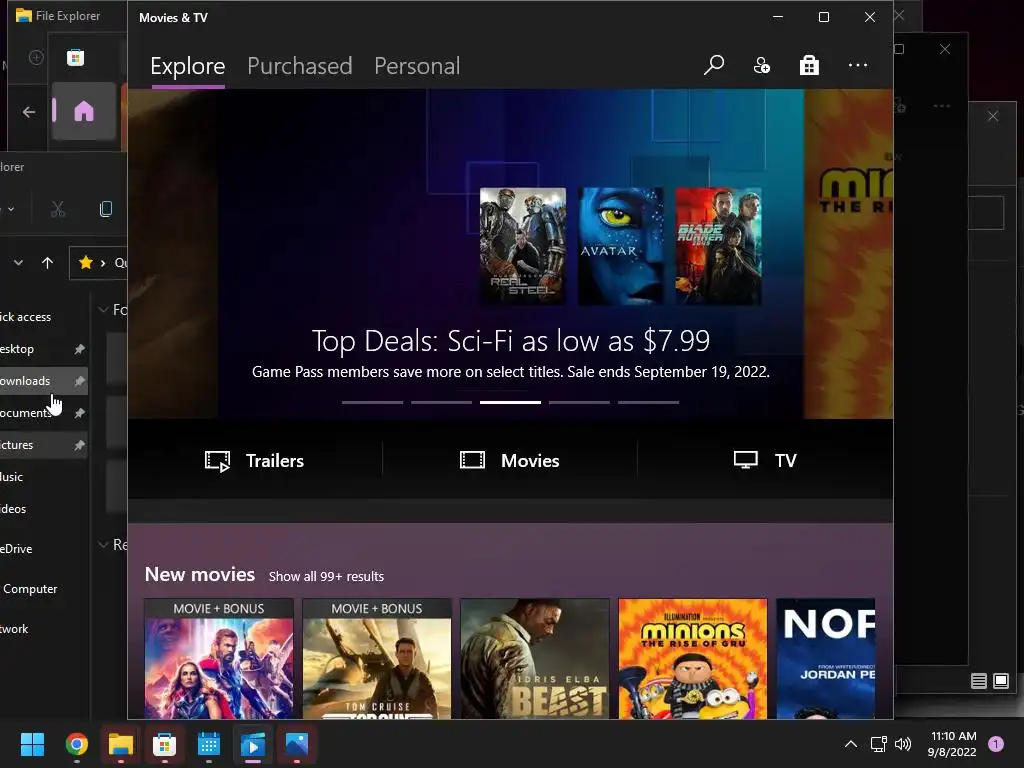Click the Quick access star in address bar
The height and width of the screenshot is (768, 1024).
click(x=86, y=263)
